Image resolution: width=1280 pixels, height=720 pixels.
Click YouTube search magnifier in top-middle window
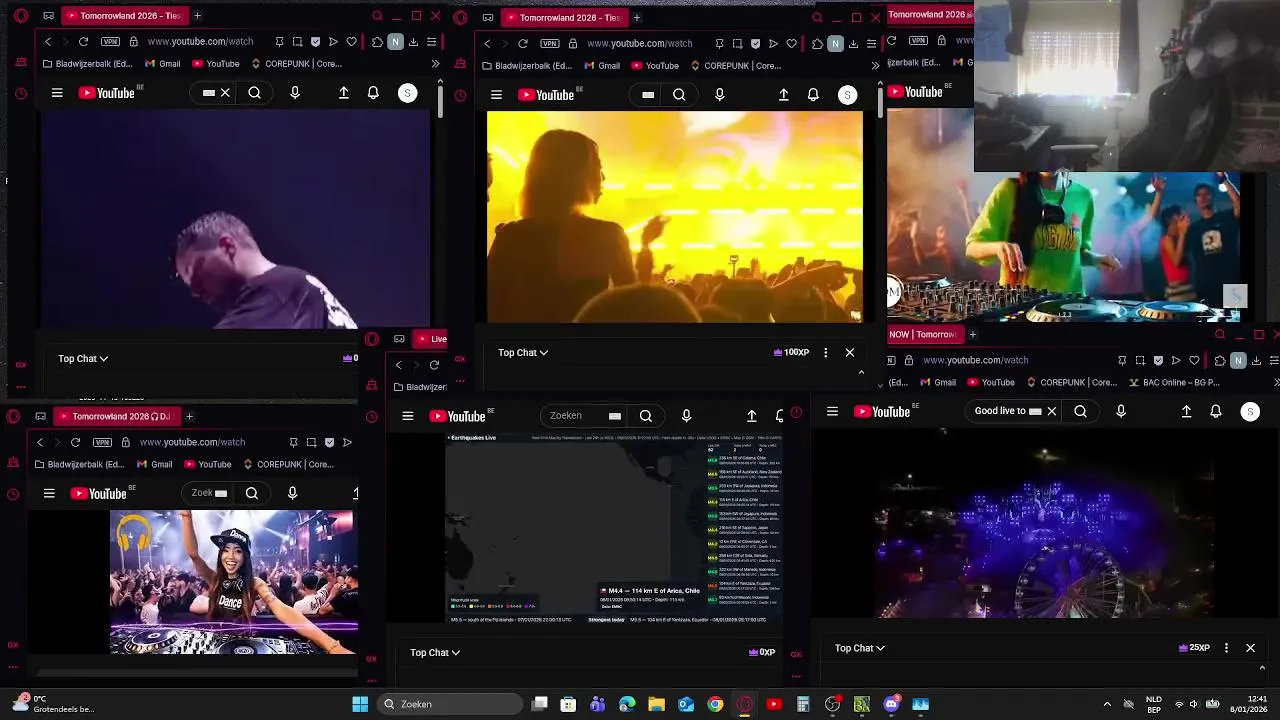[x=679, y=95]
